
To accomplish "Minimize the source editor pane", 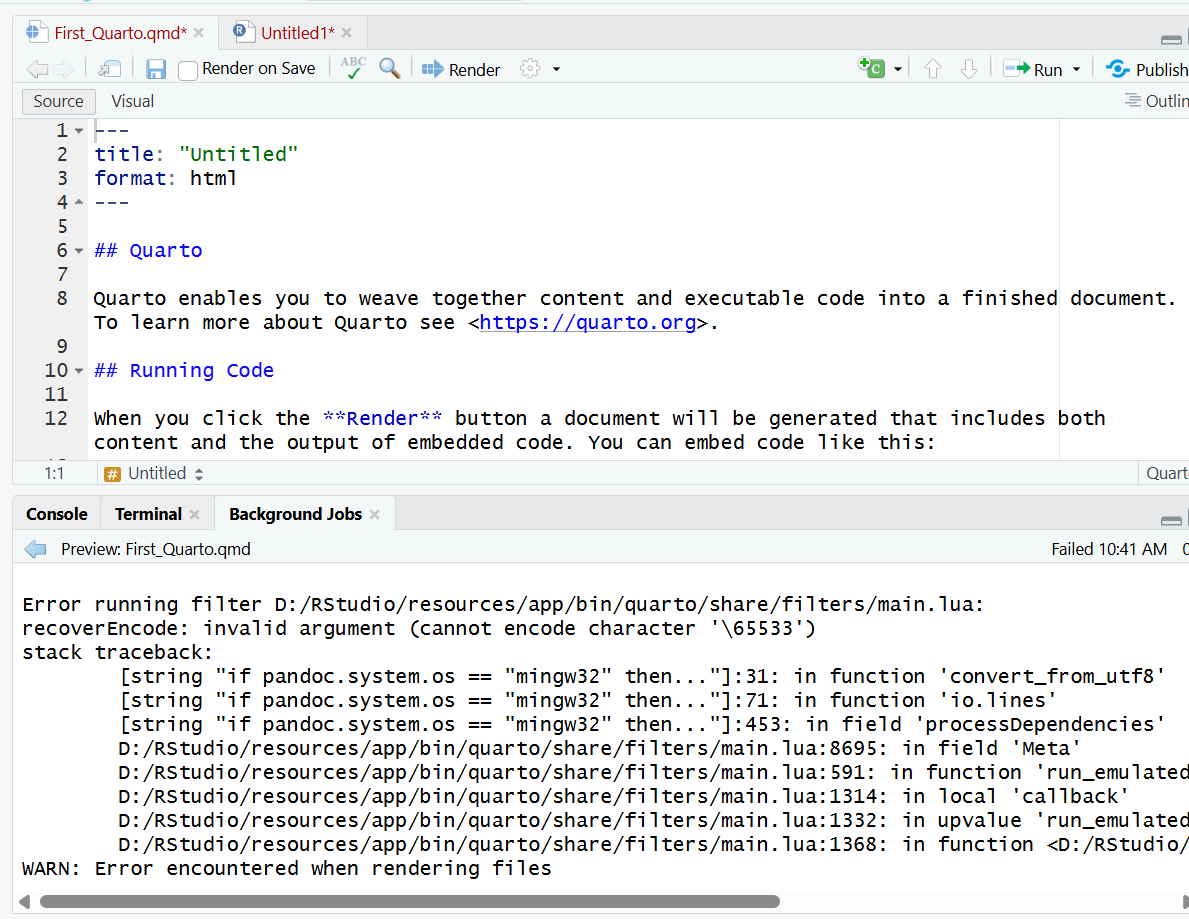I will click(1171, 39).
